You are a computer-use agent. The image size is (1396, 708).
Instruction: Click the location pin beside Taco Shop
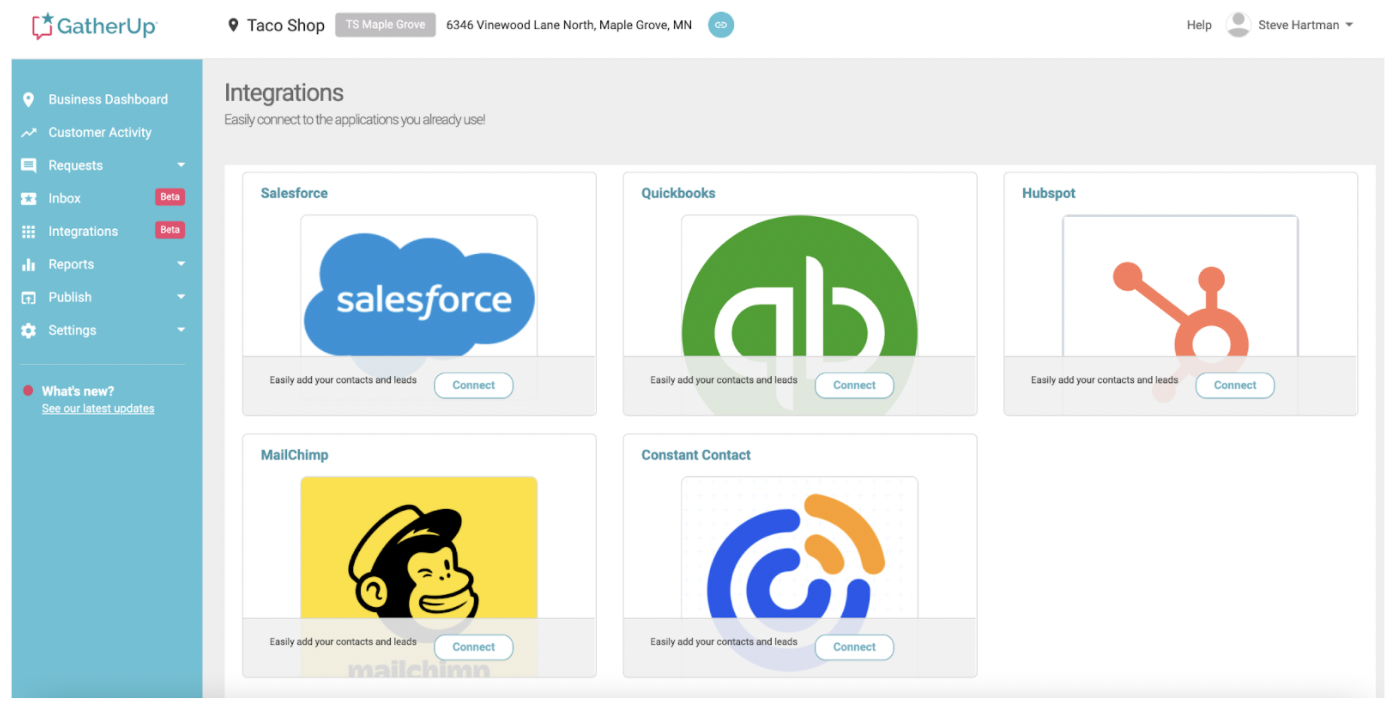[x=232, y=24]
